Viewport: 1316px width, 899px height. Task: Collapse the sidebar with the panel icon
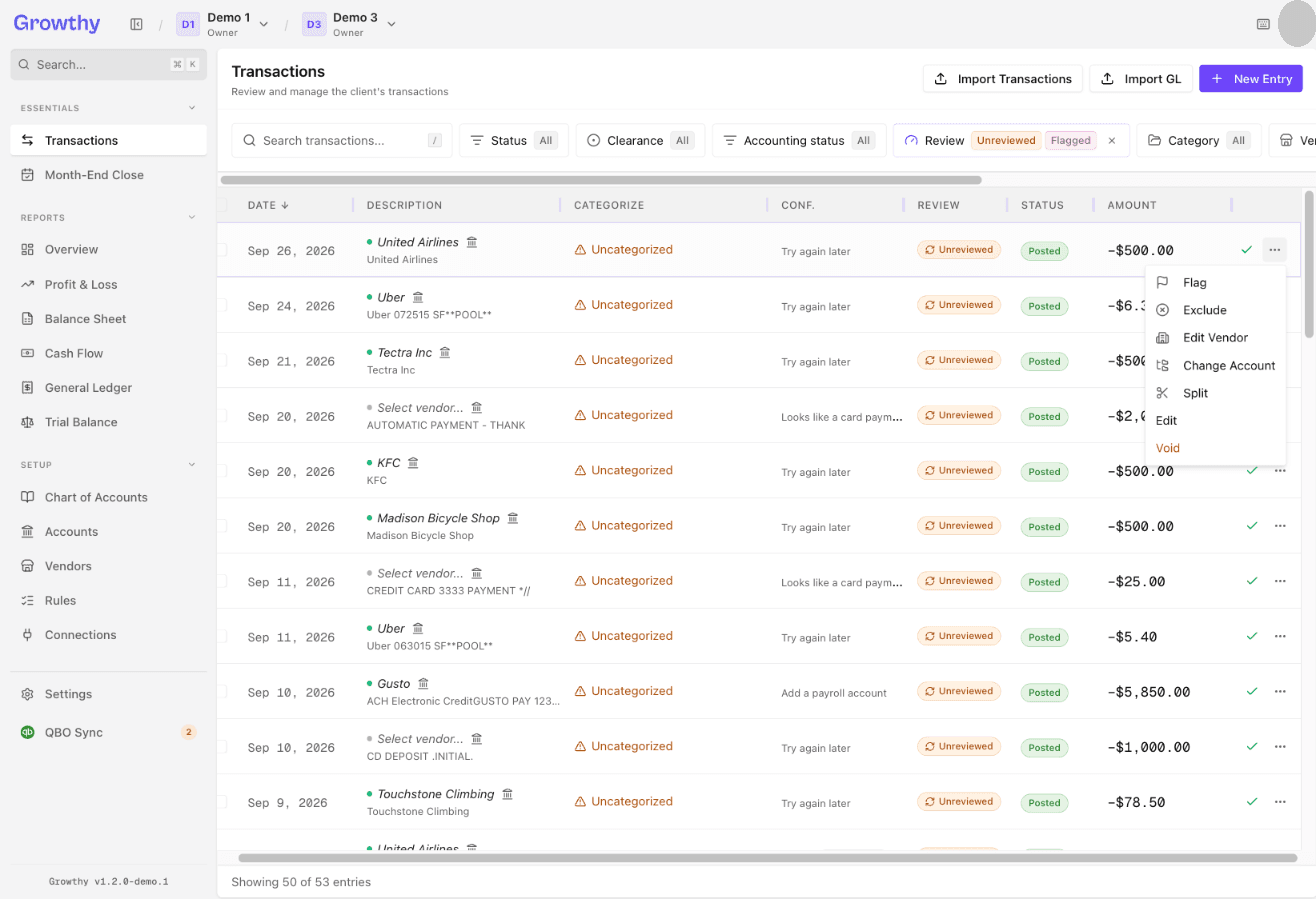136,24
